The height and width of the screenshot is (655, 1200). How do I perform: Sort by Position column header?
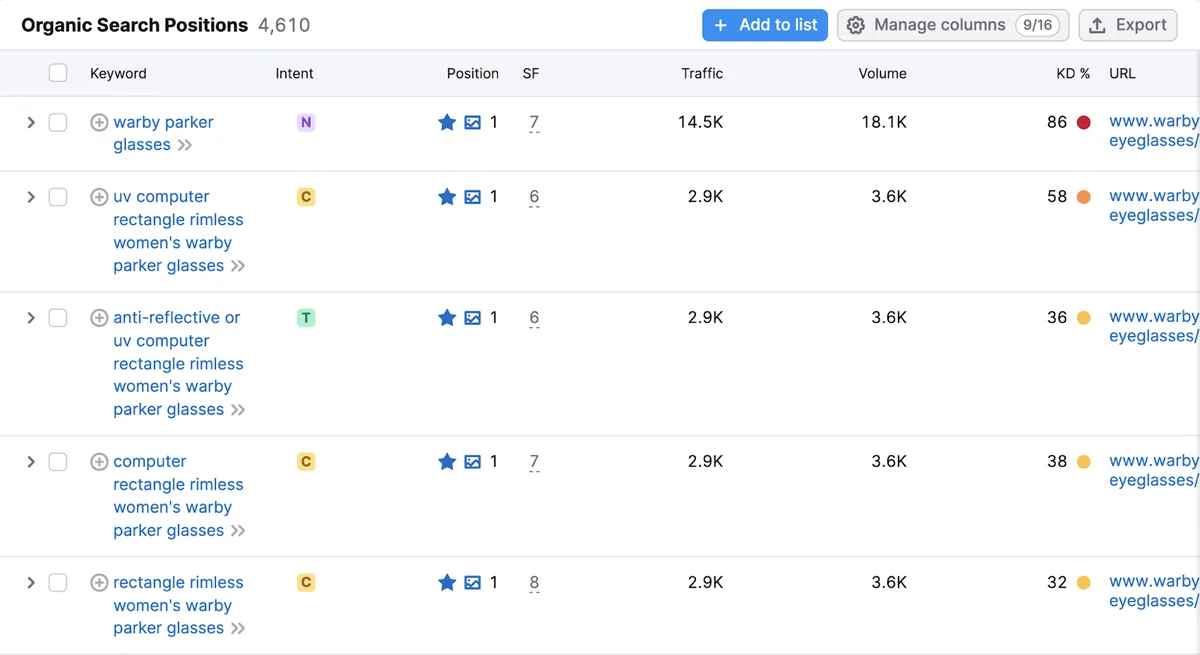(x=472, y=74)
